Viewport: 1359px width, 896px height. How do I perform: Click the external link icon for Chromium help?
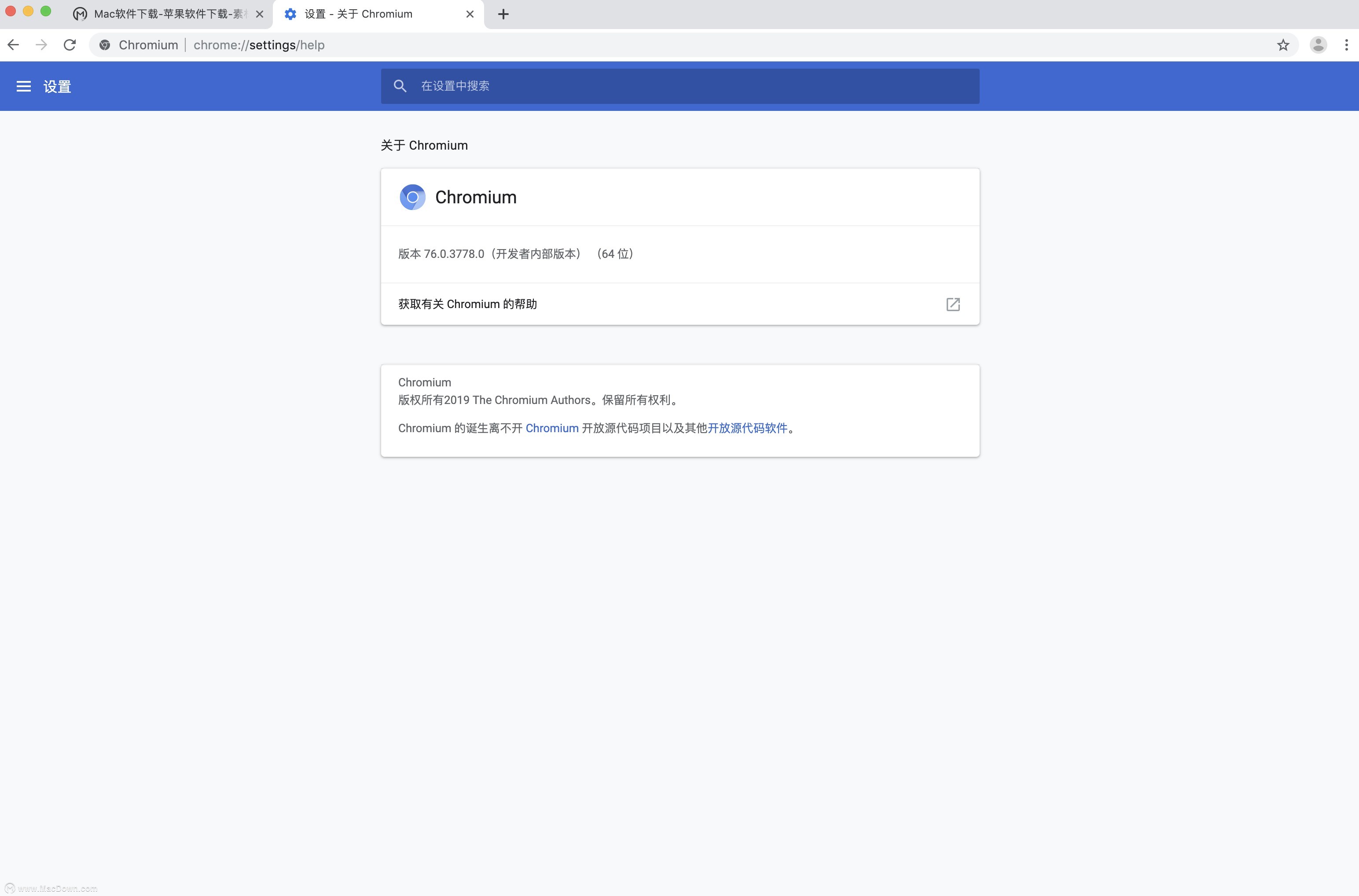[953, 304]
